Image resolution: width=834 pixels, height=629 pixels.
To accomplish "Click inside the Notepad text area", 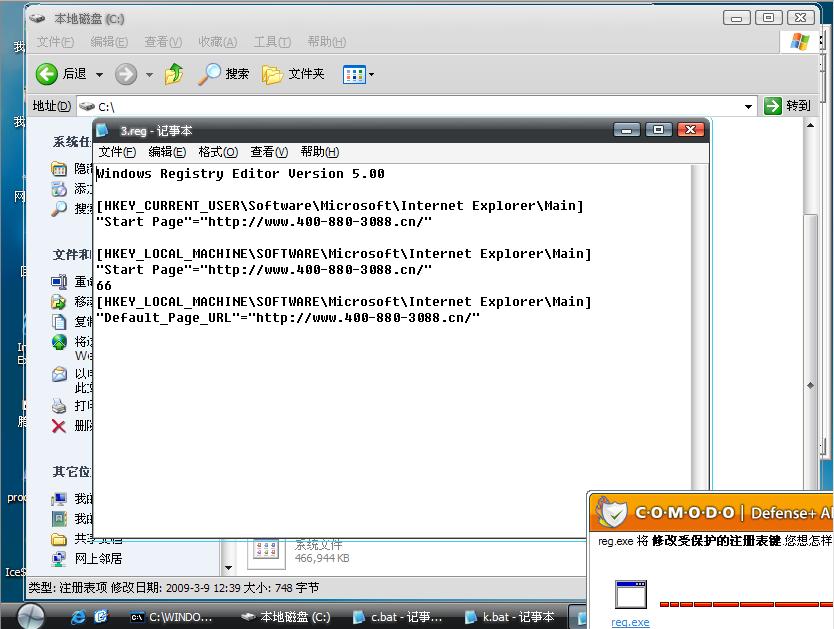I will point(393,350).
